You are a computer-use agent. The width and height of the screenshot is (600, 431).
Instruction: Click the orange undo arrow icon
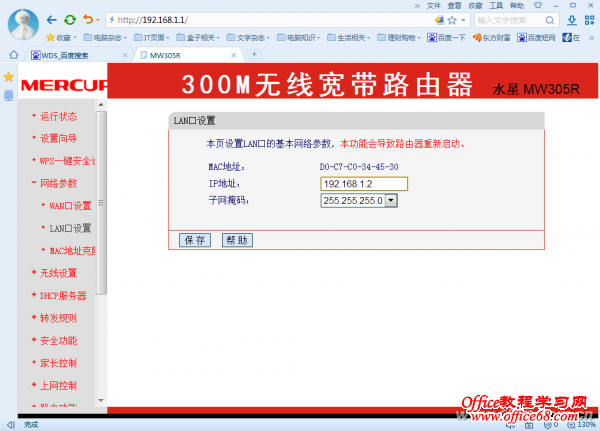tap(88, 20)
